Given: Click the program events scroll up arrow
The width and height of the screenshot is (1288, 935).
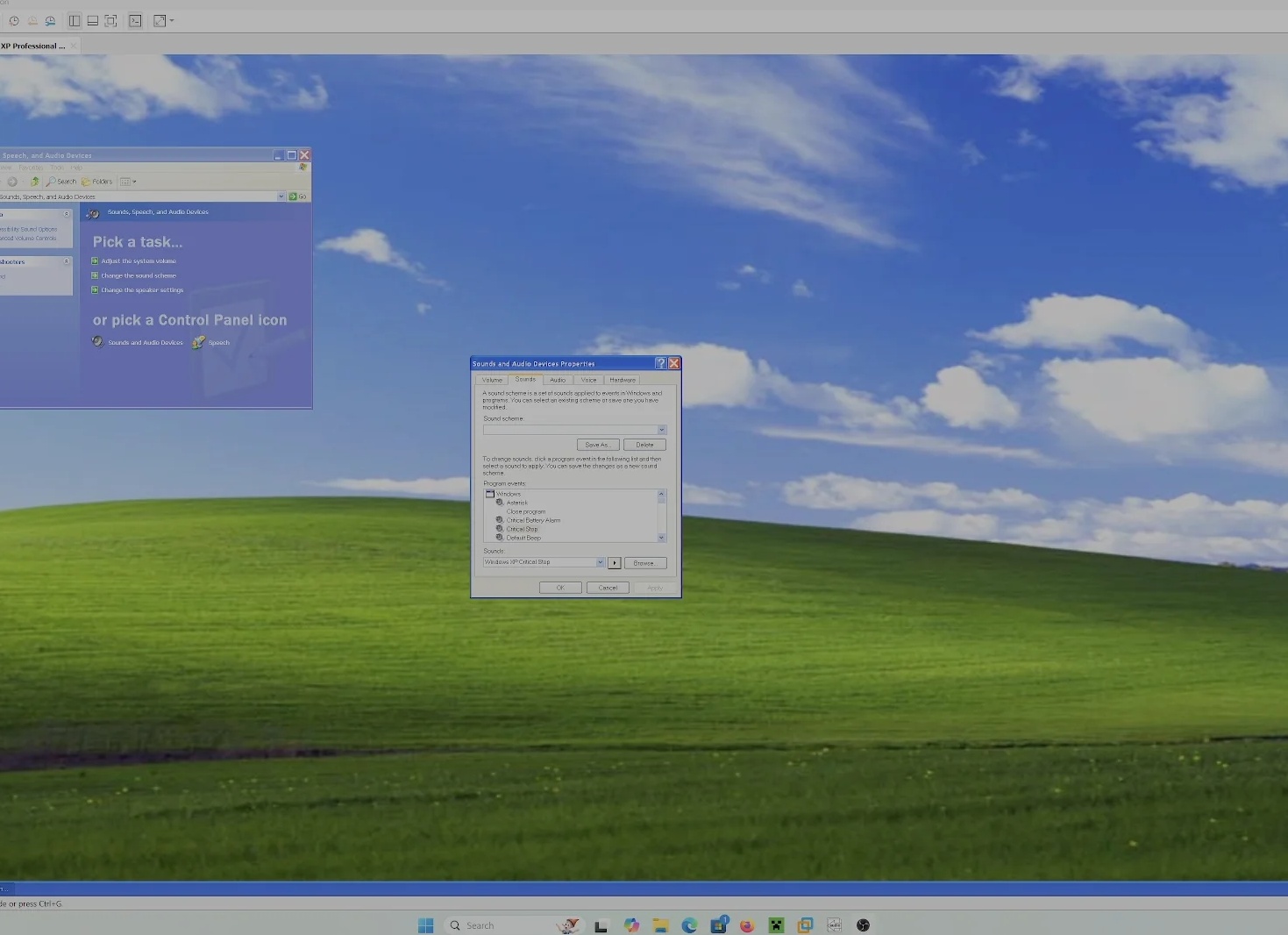Looking at the screenshot, I should (x=662, y=495).
